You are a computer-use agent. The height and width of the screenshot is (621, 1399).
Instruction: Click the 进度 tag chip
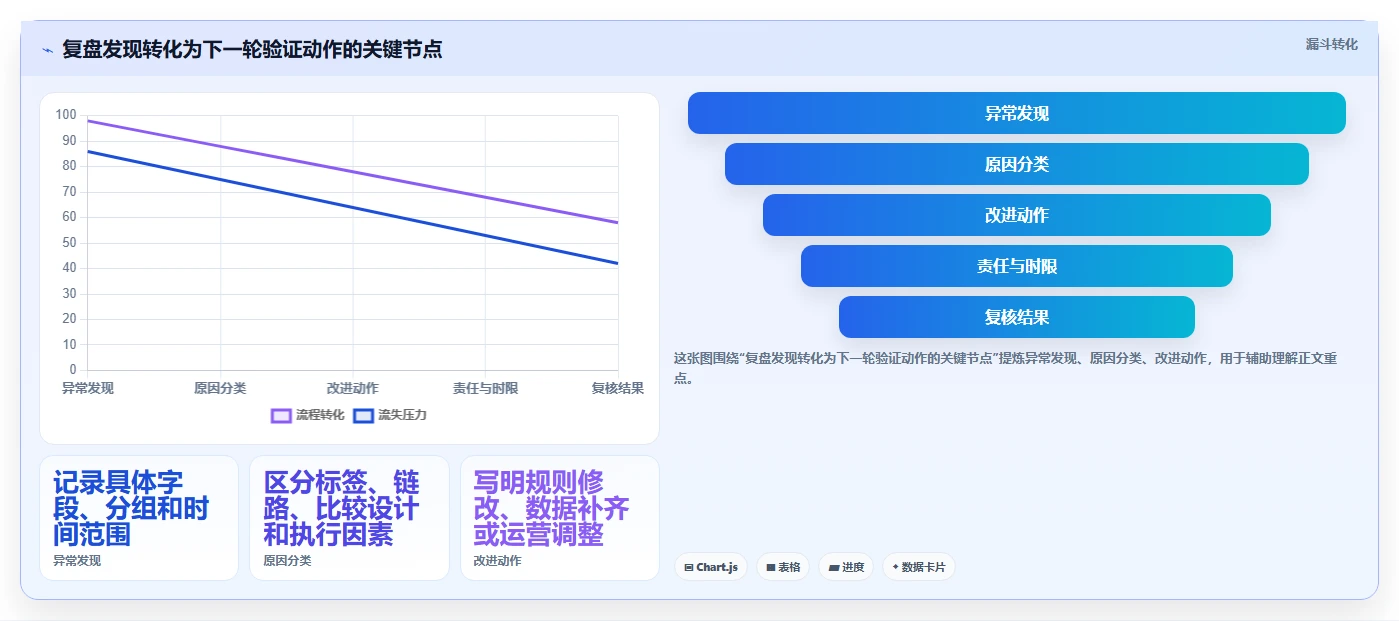tap(846, 567)
